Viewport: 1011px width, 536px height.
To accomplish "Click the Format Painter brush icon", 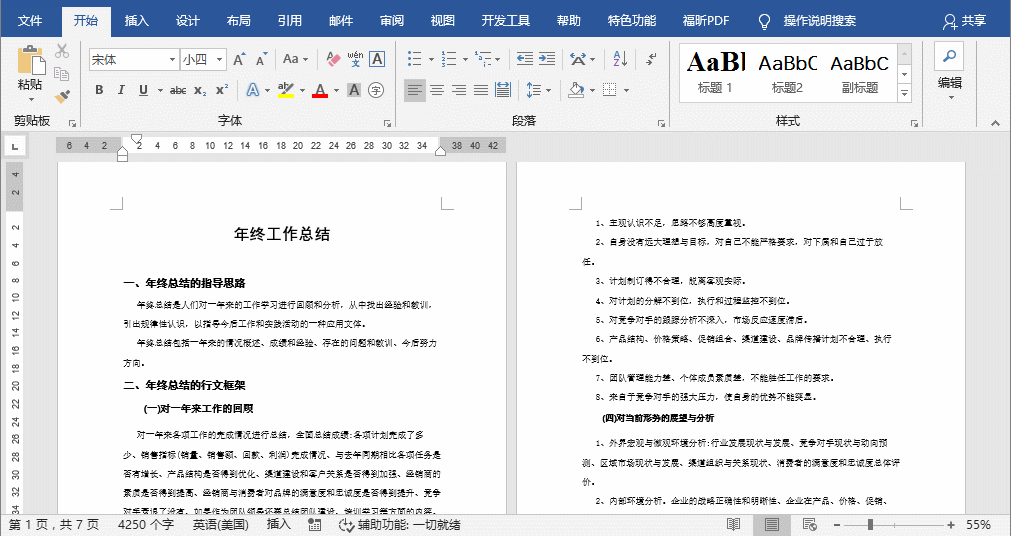I will click(x=62, y=96).
